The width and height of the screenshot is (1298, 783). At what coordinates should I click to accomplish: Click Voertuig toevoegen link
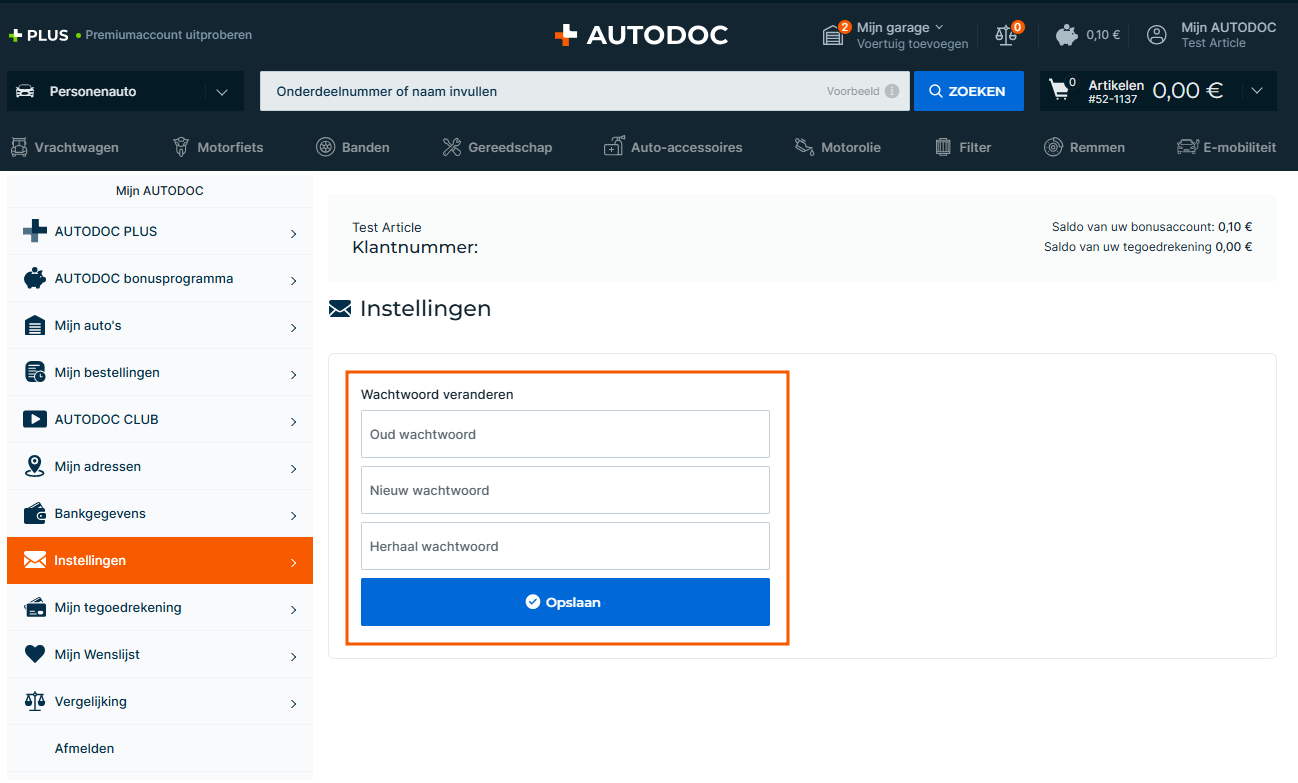913,44
